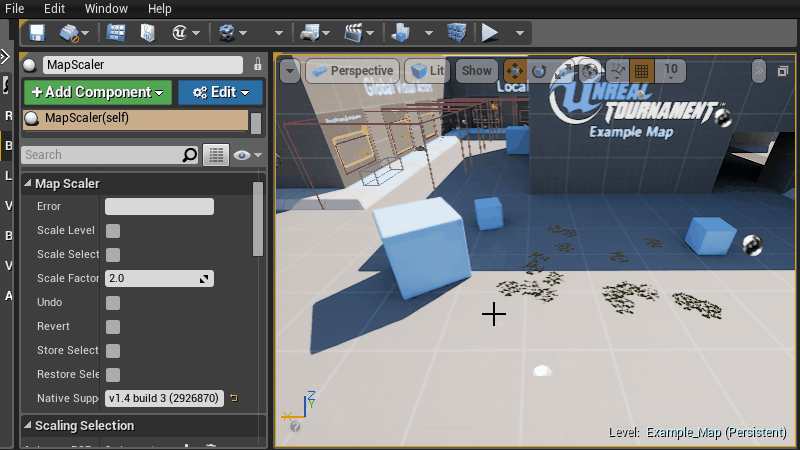The height and width of the screenshot is (450, 800).
Task: Click the Cinematics clapperboard icon
Action: click(x=353, y=33)
